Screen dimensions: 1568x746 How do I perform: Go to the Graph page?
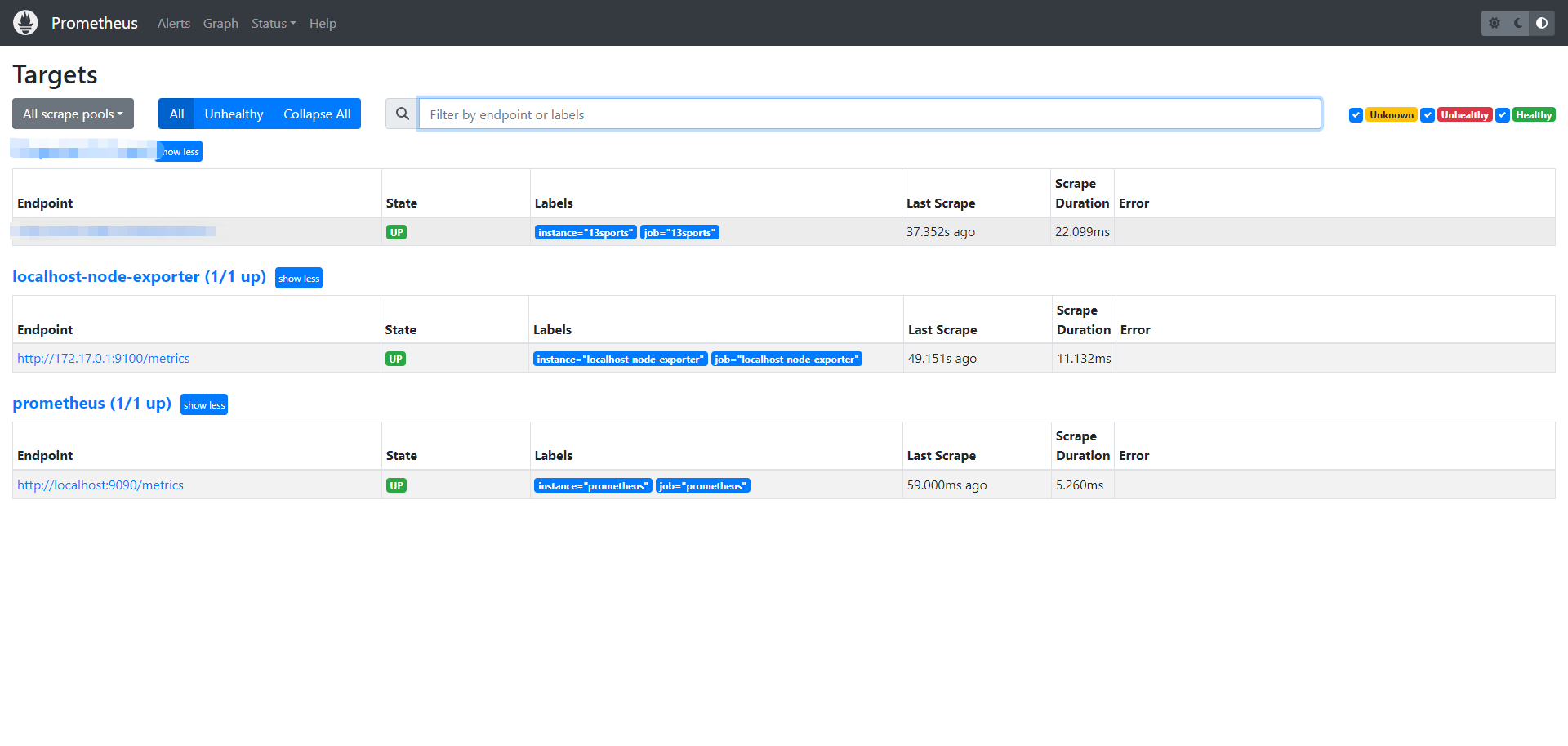pos(220,24)
